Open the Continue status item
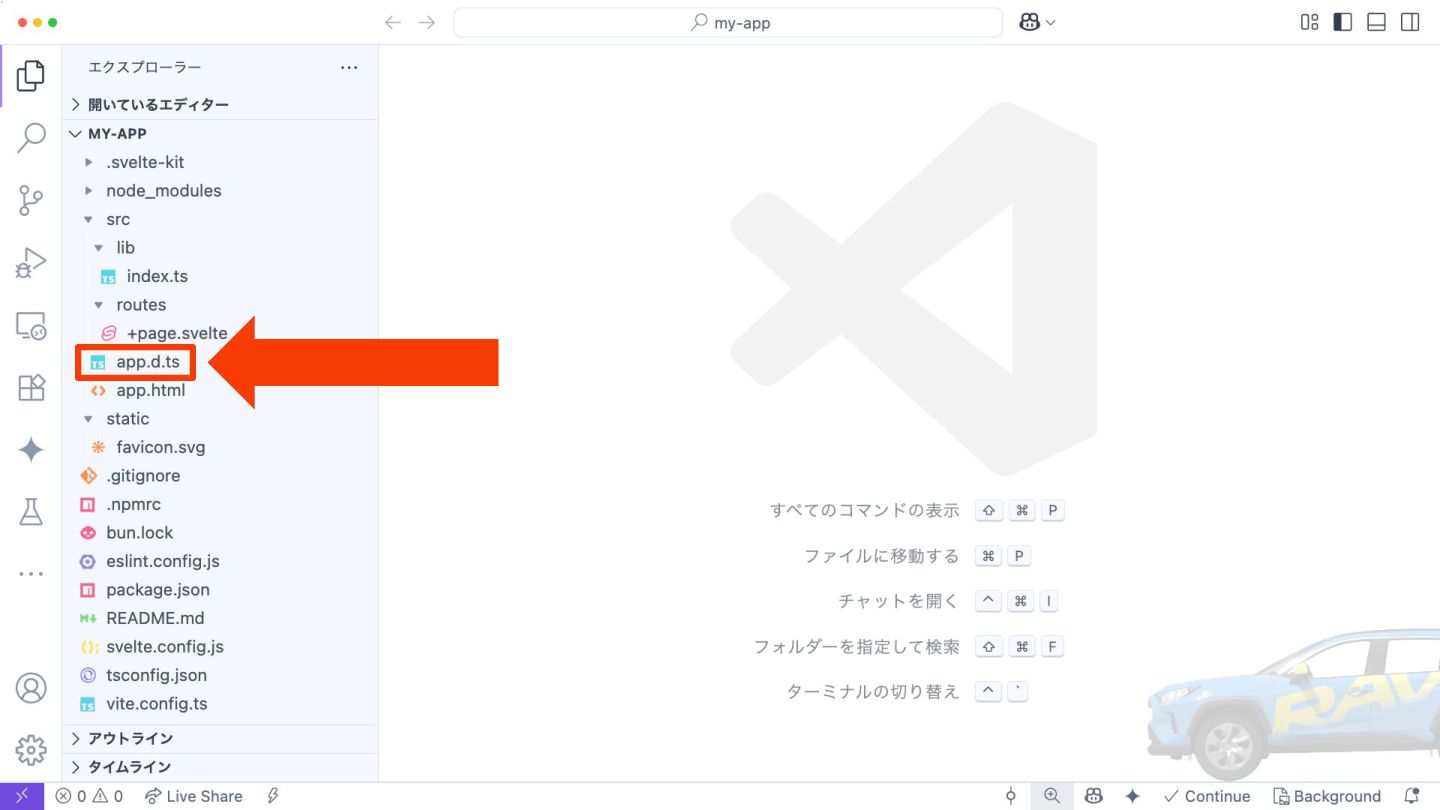This screenshot has width=1440, height=810. coord(1207,796)
